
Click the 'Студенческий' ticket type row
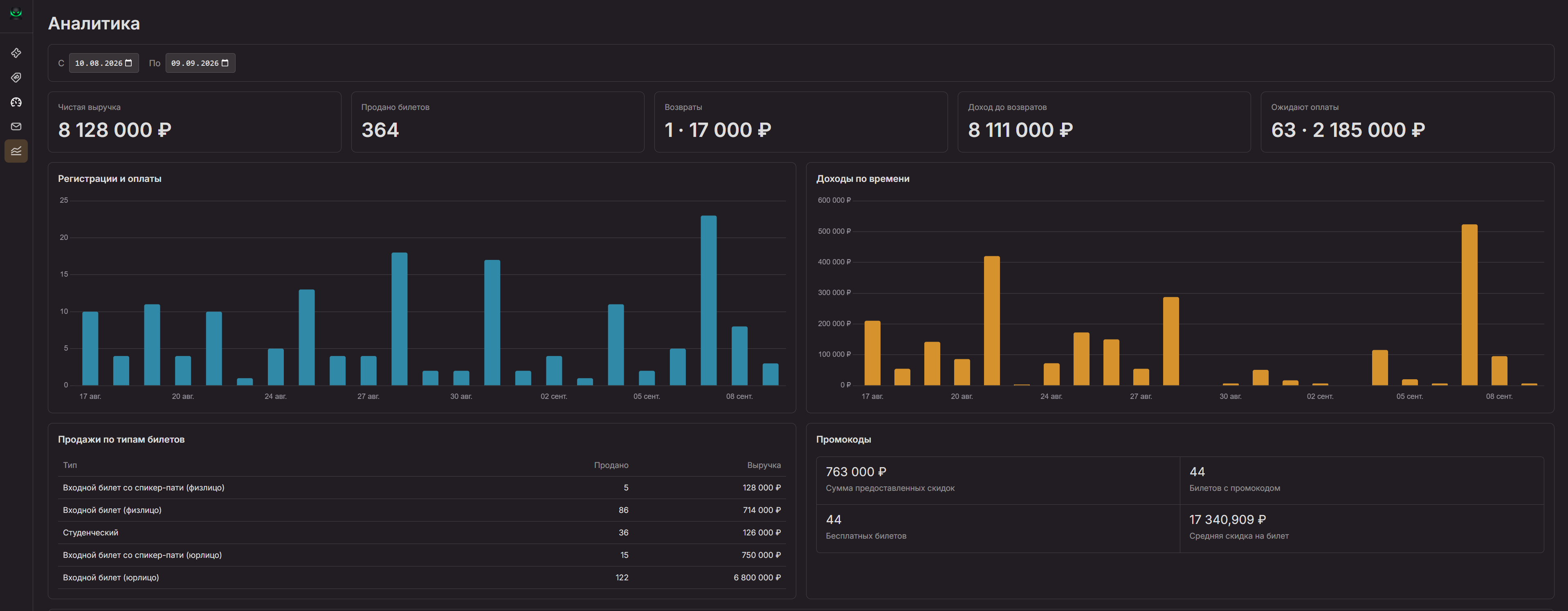(x=422, y=533)
